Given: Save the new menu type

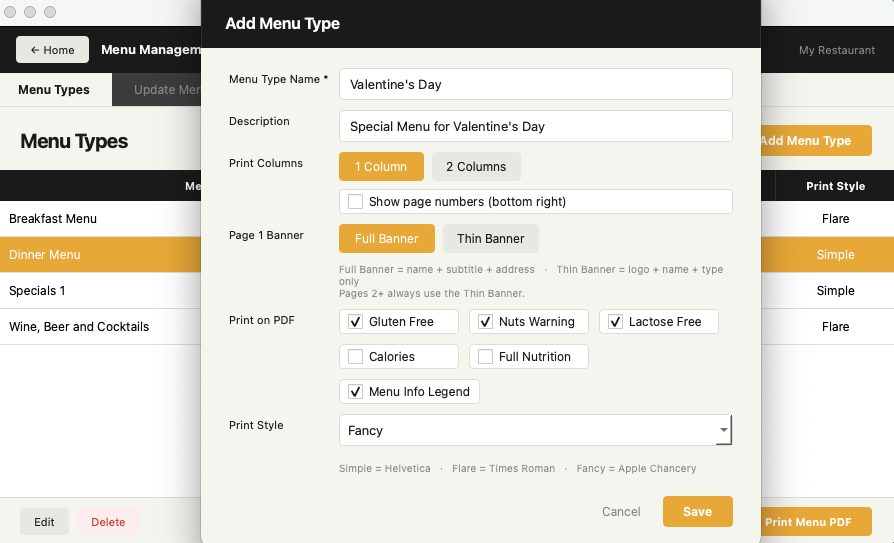Looking at the screenshot, I should click(x=697, y=512).
